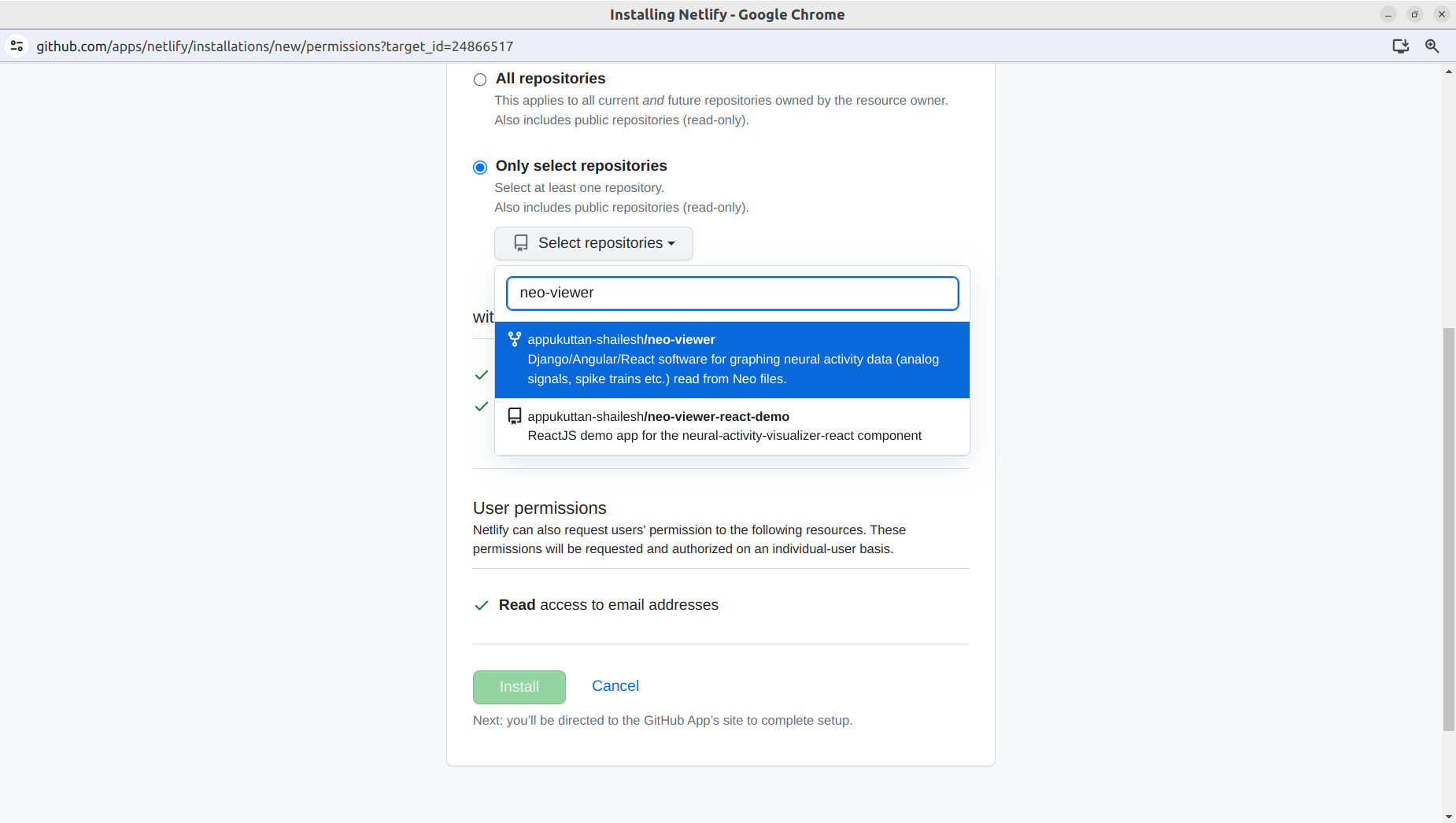Select the Only select repositories radio button
The height and width of the screenshot is (823, 1456).
click(479, 167)
